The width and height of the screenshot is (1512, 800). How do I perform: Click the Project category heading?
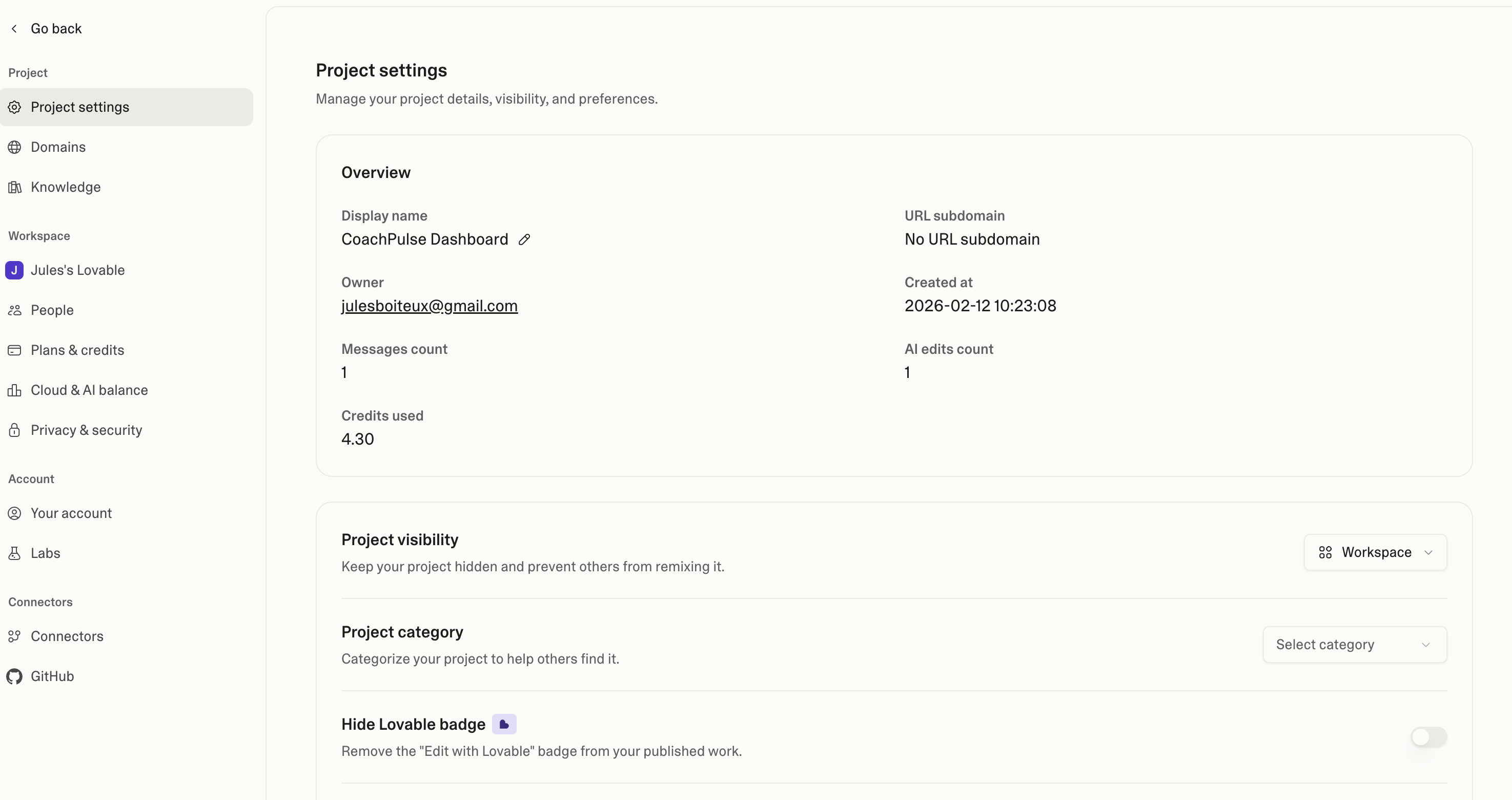[x=402, y=632]
